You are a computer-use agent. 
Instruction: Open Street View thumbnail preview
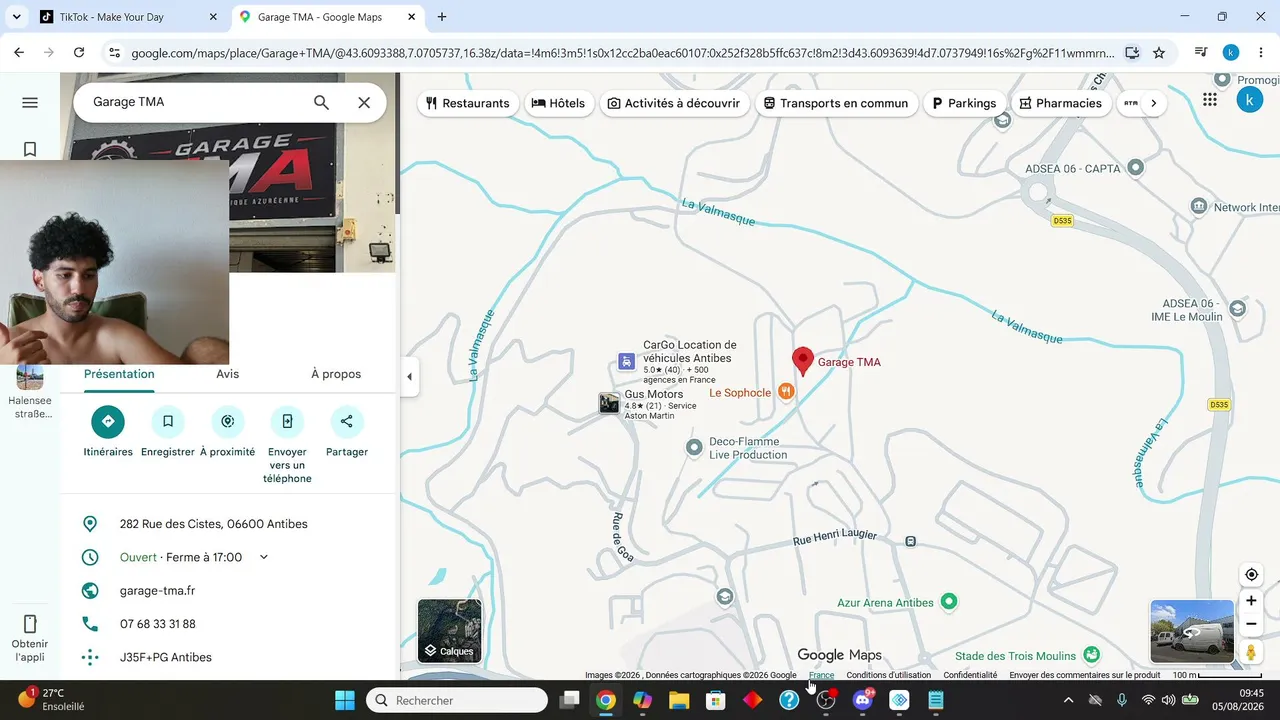coord(1192,632)
